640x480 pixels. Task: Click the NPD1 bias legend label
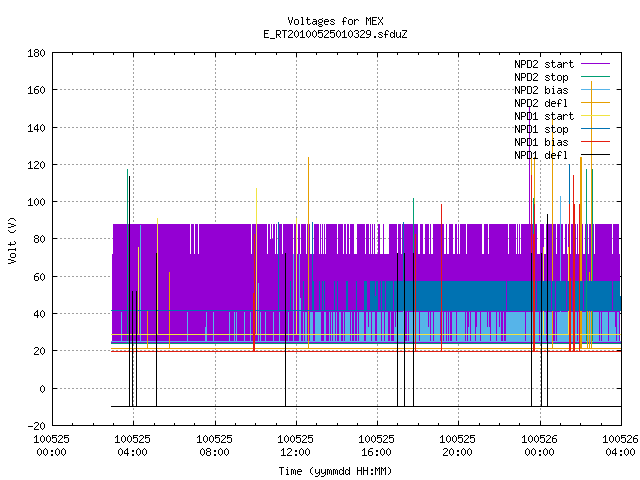tap(541, 142)
